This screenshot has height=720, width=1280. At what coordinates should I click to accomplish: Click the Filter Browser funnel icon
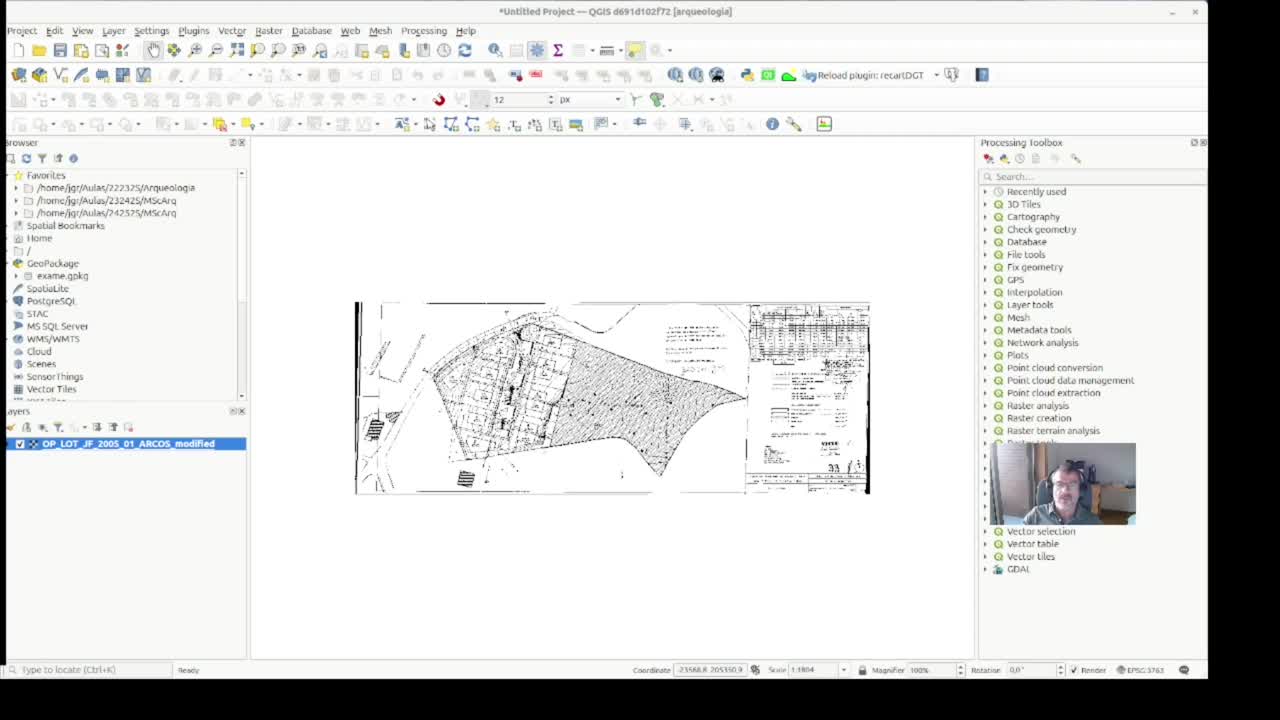click(x=42, y=158)
